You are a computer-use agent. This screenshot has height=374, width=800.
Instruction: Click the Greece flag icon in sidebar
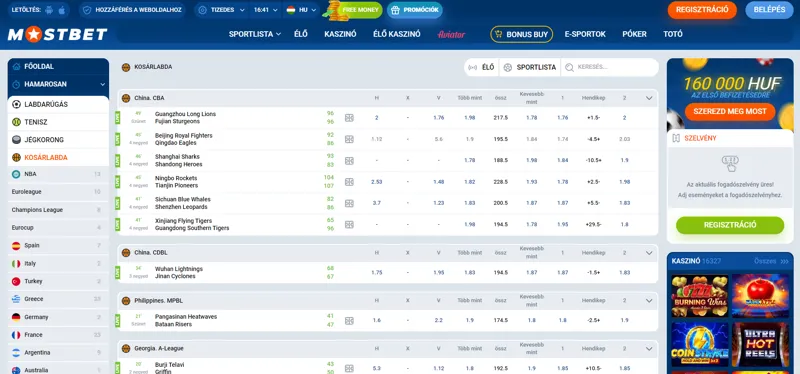(16, 299)
